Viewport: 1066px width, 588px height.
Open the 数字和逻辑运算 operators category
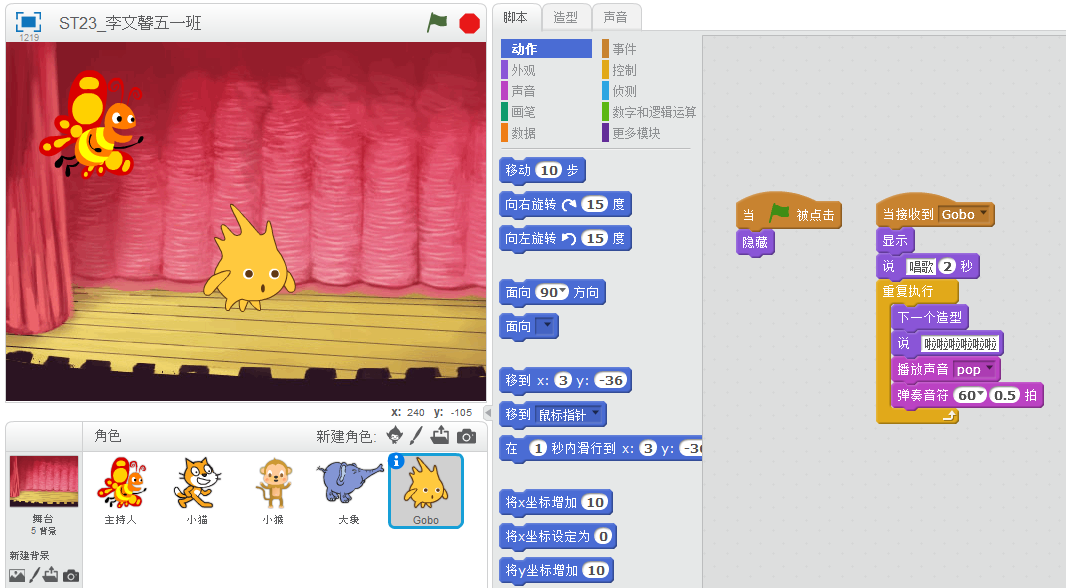pyautogui.click(x=649, y=112)
